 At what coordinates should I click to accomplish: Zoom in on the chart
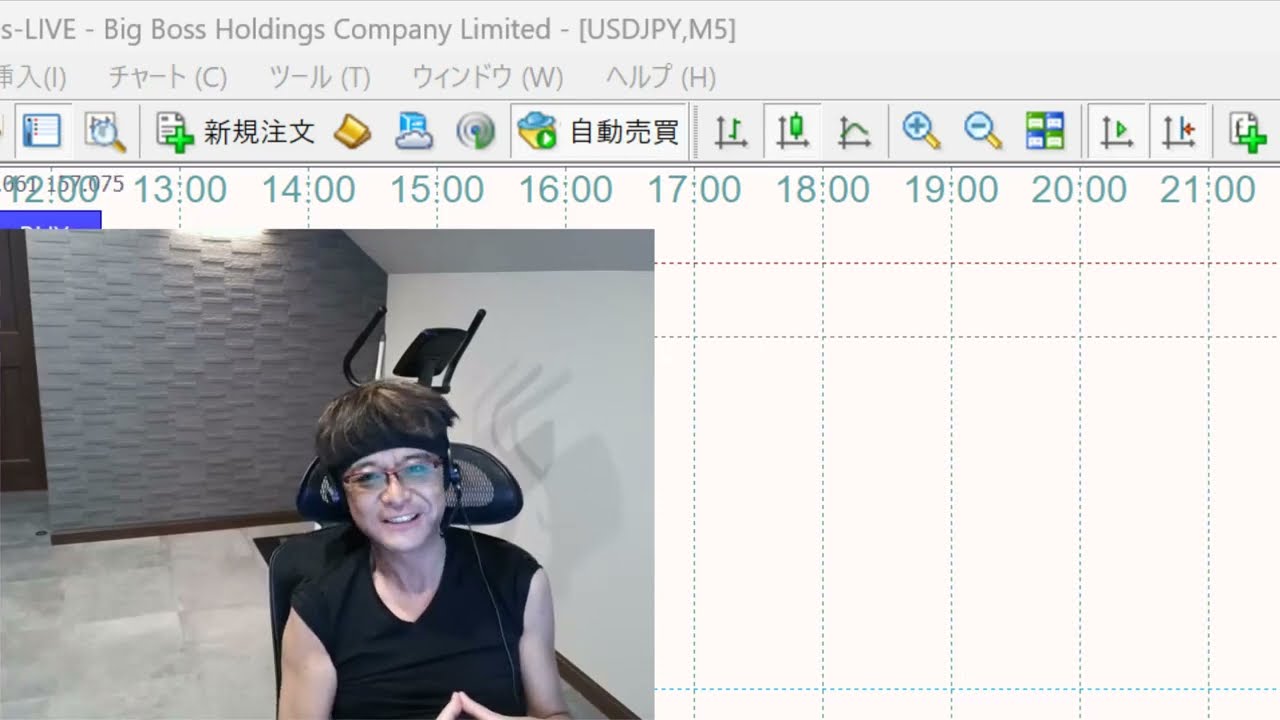[920, 131]
